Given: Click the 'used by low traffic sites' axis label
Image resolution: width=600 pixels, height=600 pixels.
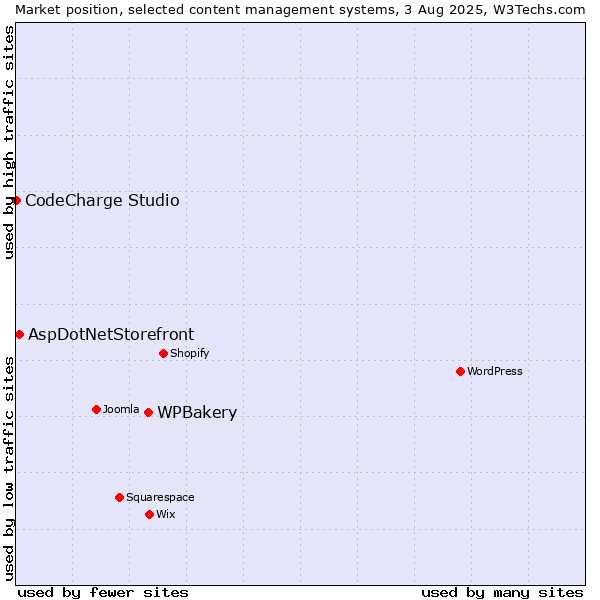Looking at the screenshot, I should point(8,469).
